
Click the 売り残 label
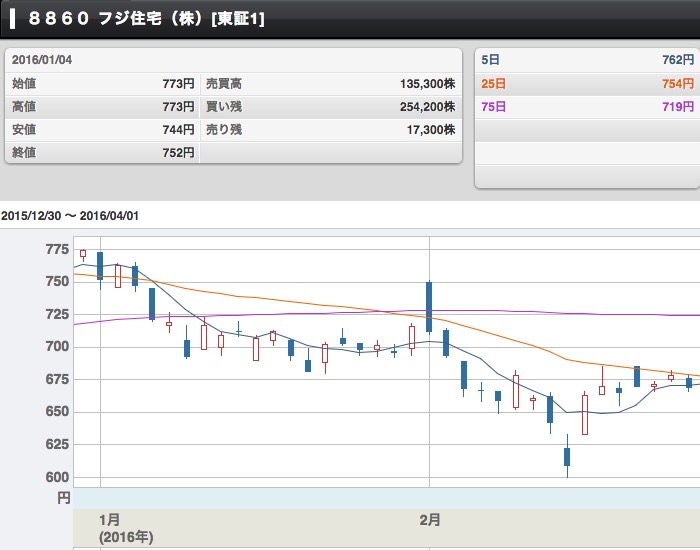pos(224,129)
